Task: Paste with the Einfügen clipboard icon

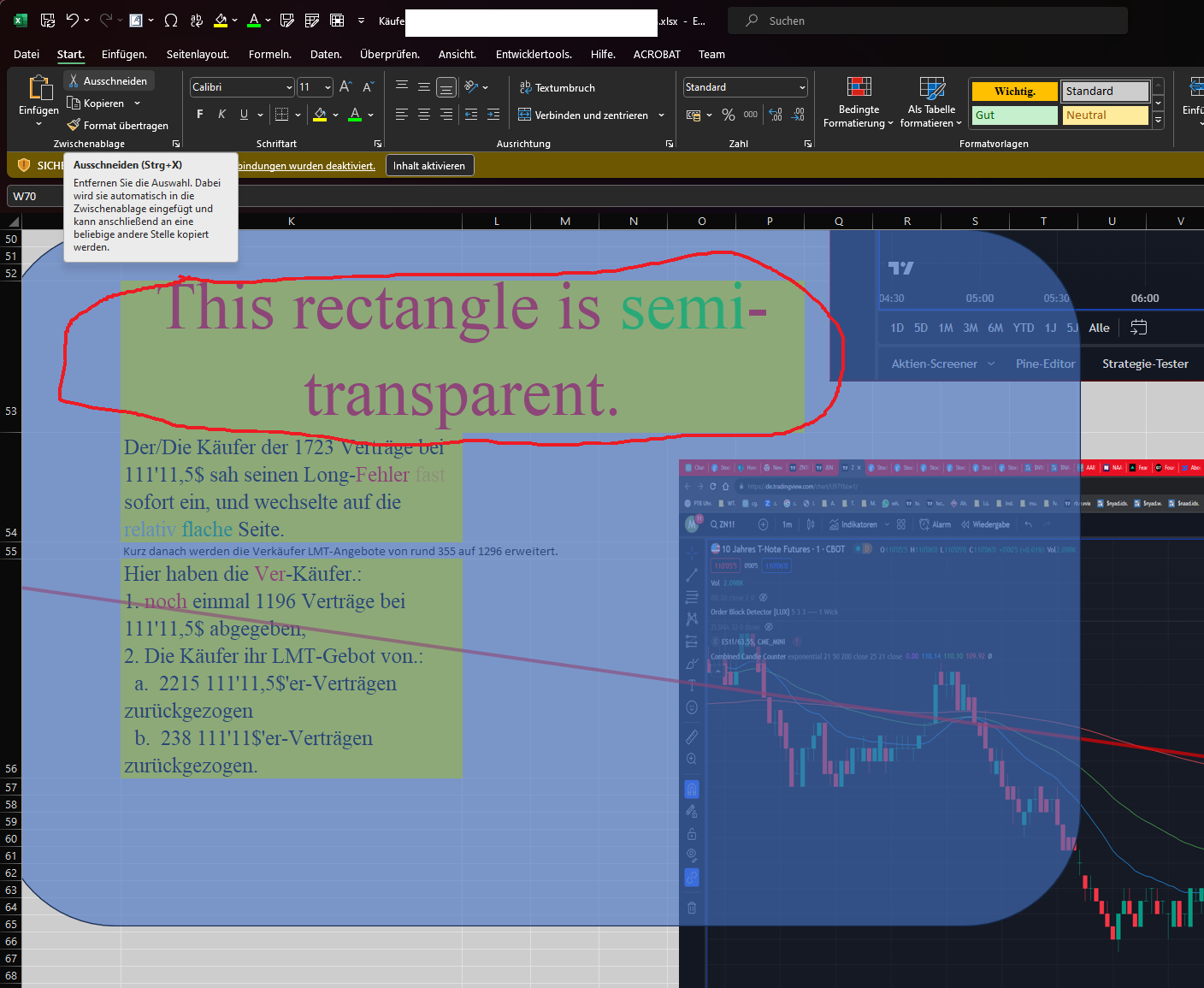Action: (39, 88)
